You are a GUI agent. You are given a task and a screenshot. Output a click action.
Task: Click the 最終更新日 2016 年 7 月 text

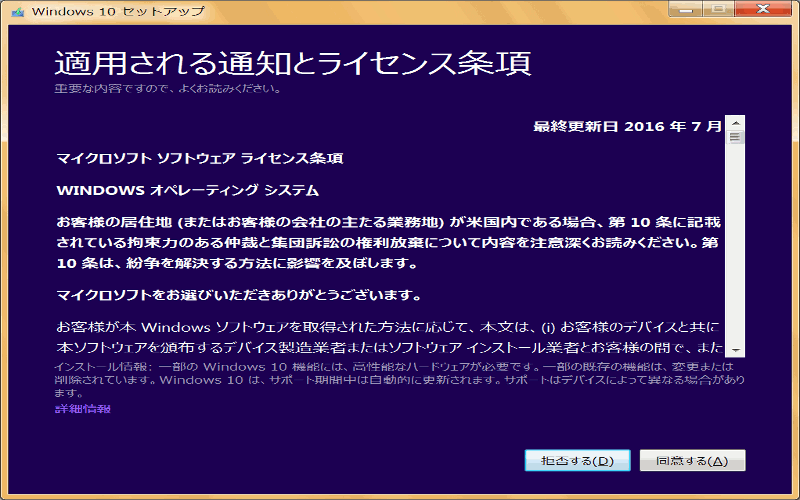tap(627, 126)
